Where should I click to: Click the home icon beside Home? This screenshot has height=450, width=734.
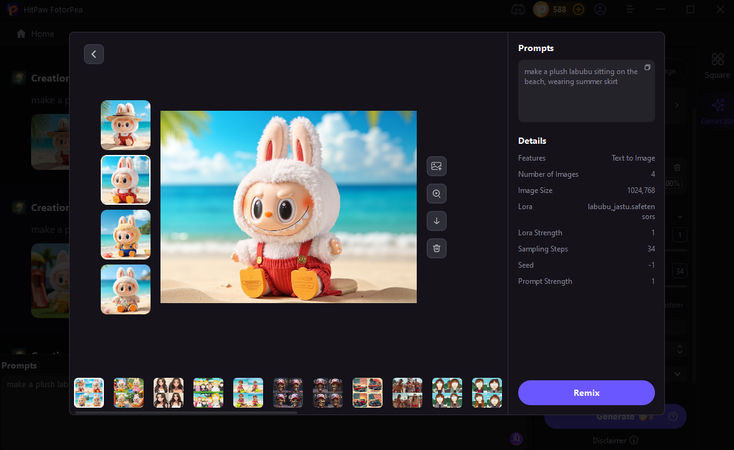[x=21, y=34]
